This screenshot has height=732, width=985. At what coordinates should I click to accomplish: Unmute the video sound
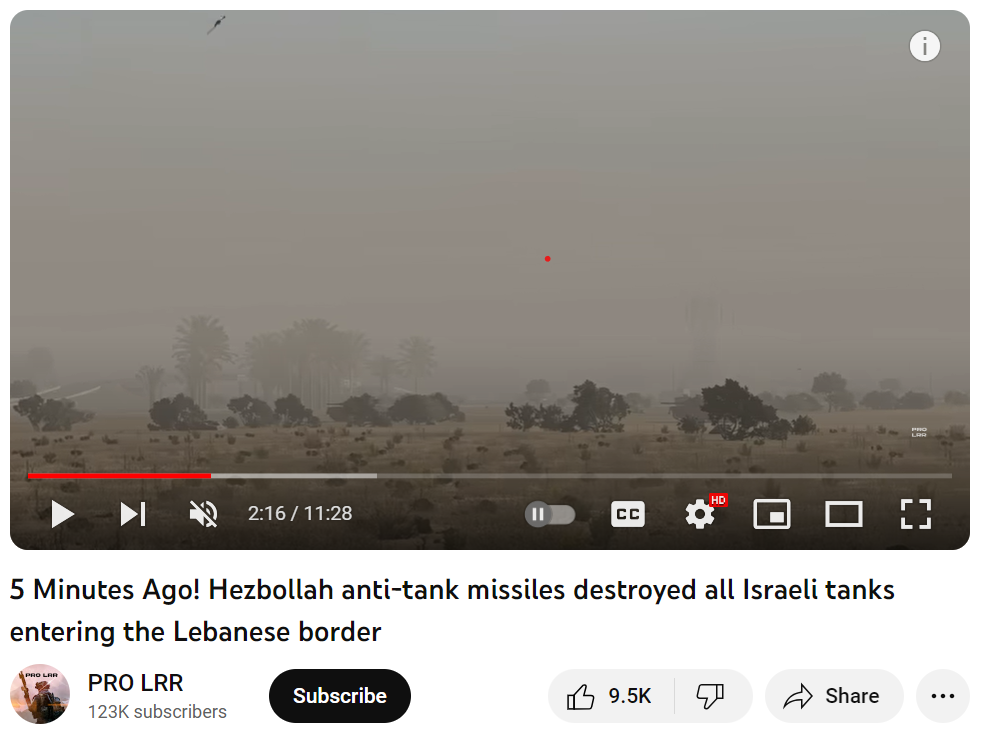click(204, 514)
